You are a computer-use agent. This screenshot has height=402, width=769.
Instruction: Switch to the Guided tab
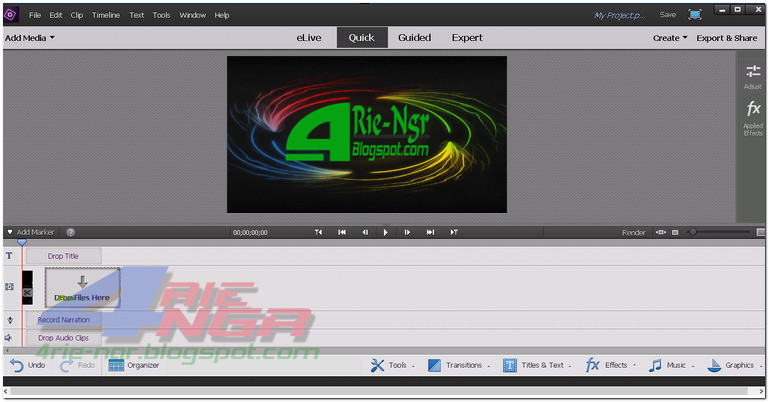[414, 38]
